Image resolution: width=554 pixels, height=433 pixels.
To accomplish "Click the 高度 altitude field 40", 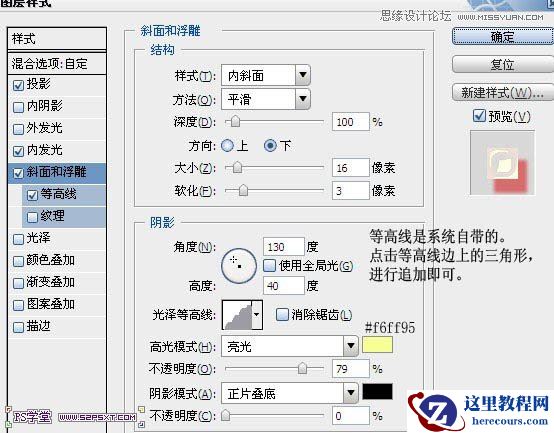I will tap(284, 285).
